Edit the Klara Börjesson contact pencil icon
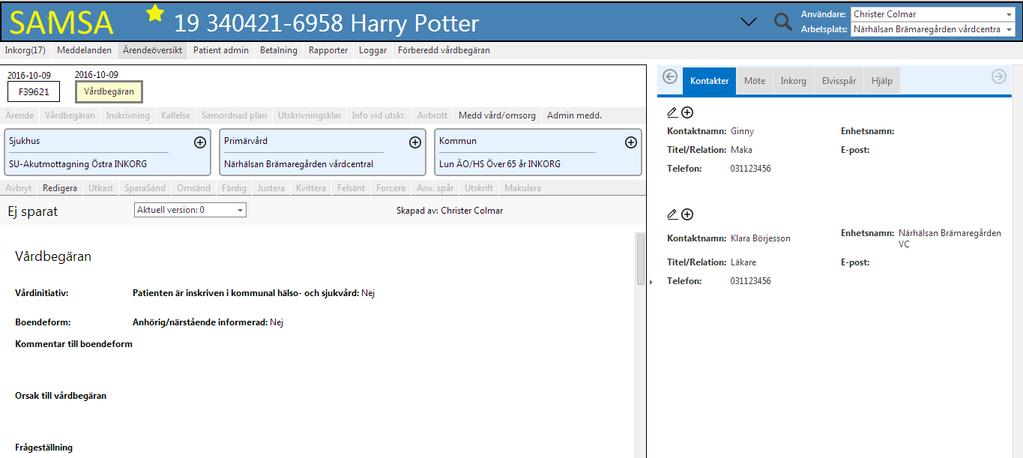The height and width of the screenshot is (458, 1023). click(673, 214)
